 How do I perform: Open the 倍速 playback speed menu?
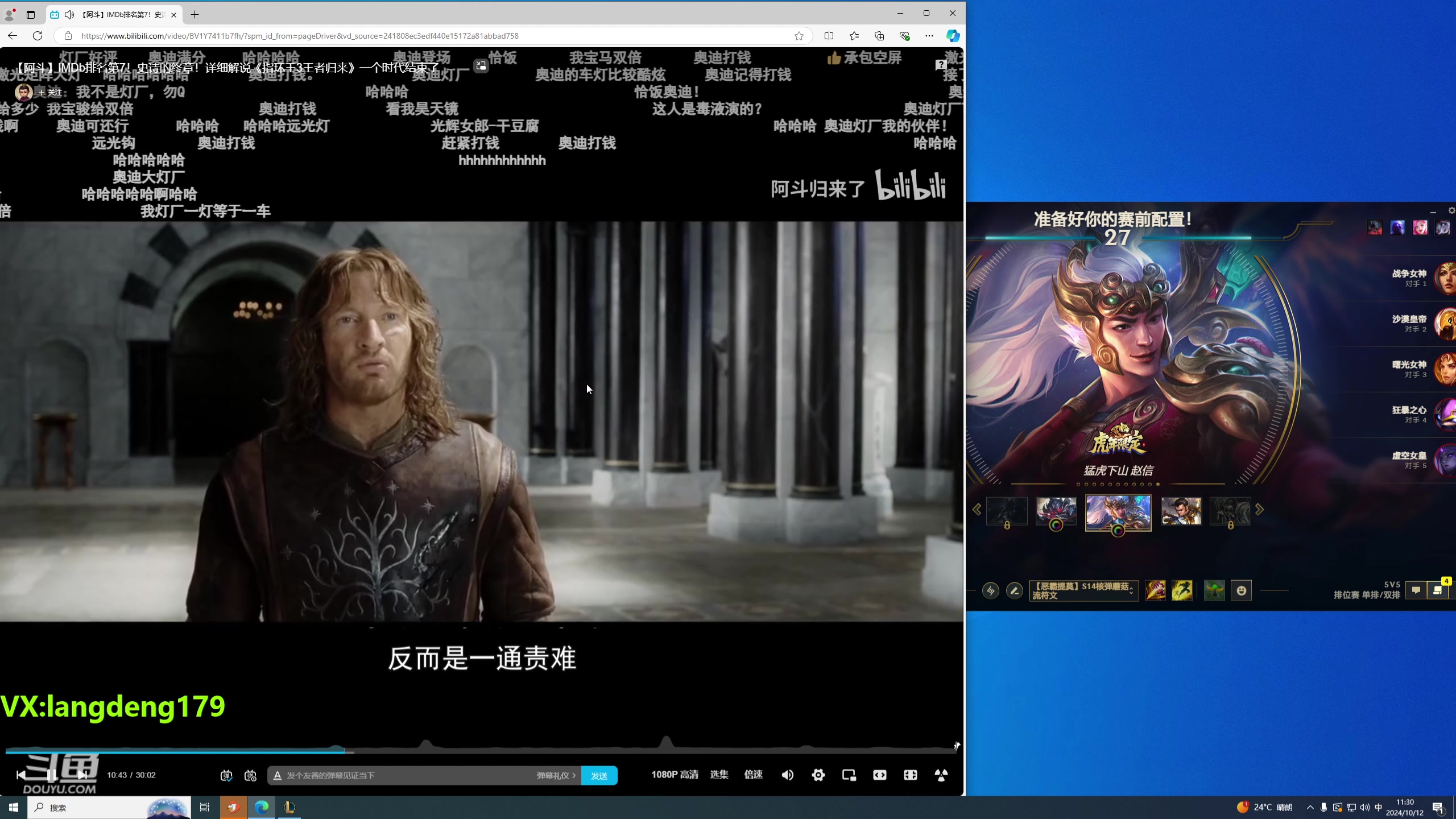pyautogui.click(x=753, y=775)
